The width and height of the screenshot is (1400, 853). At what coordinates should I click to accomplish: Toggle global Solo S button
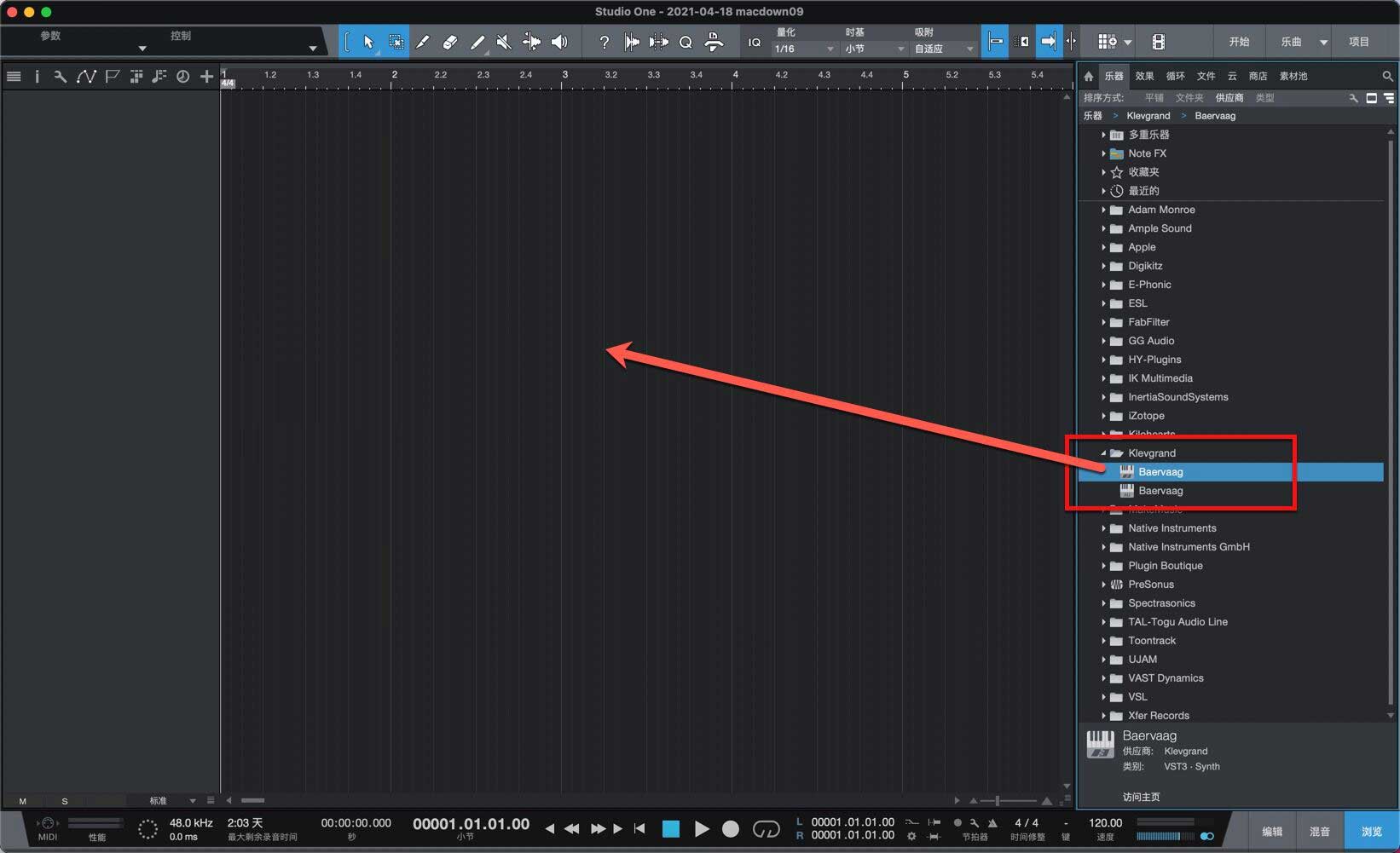65,801
